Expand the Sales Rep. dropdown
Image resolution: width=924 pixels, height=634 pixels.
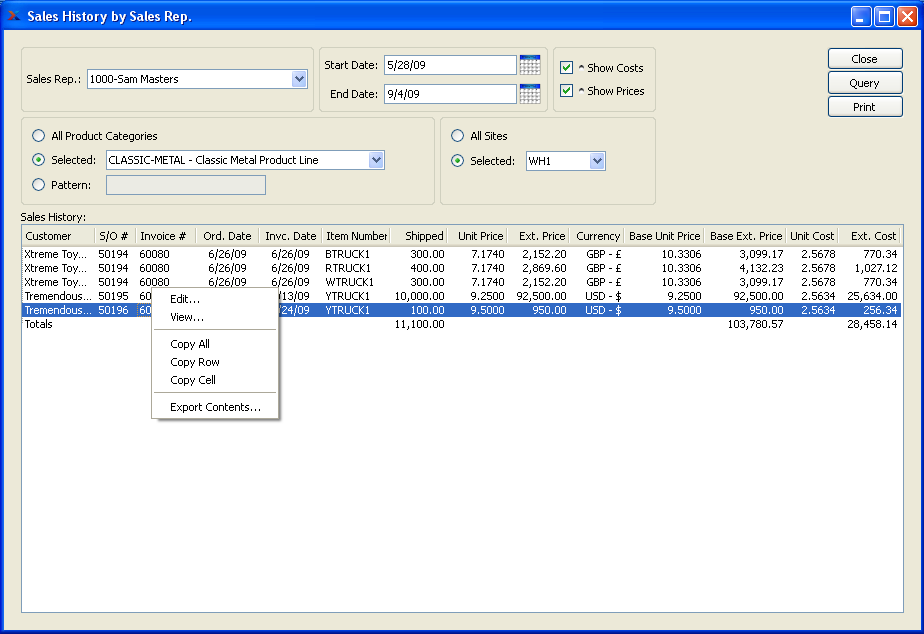tap(298, 79)
